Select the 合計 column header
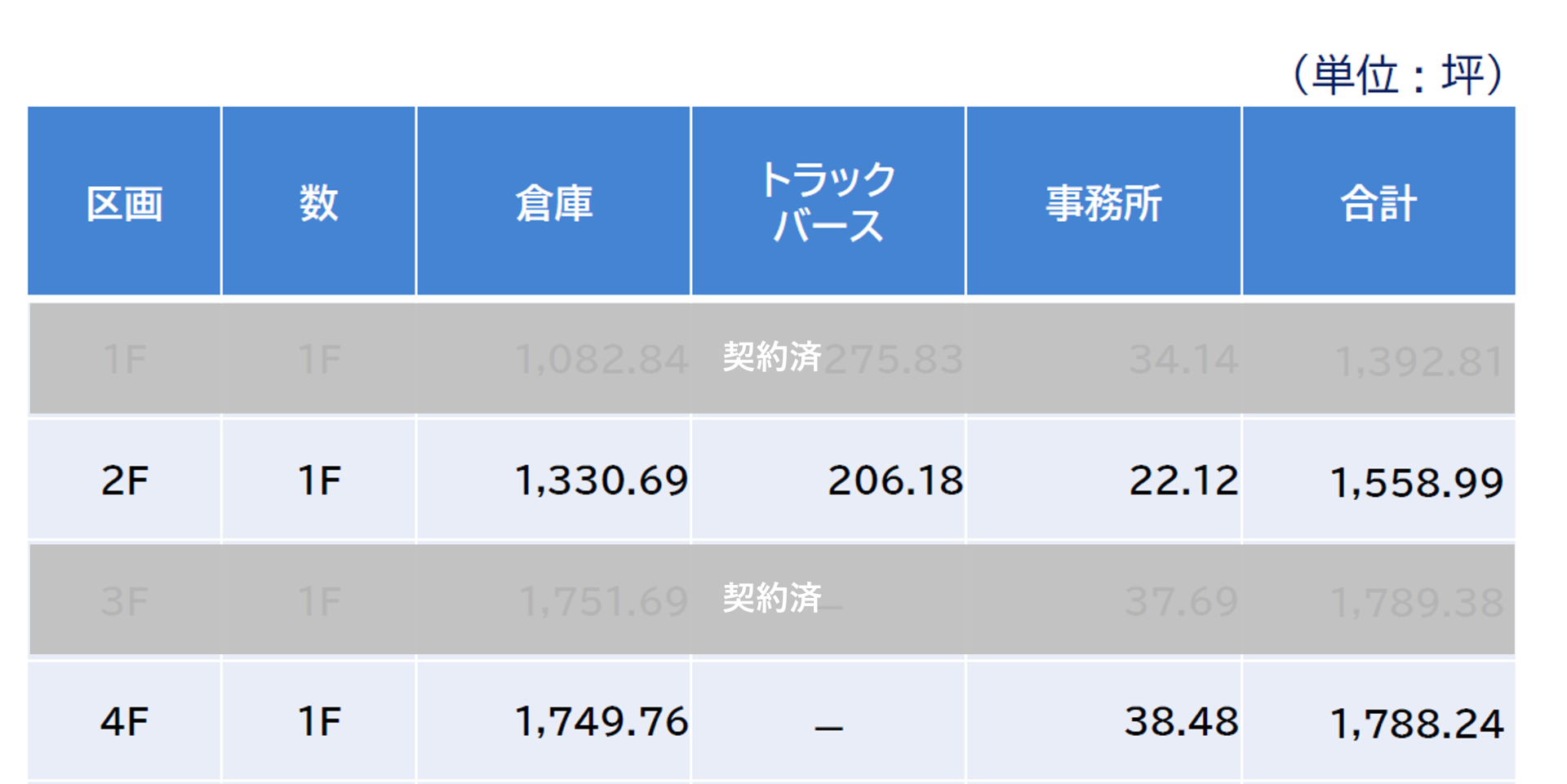This screenshot has height=784, width=1567. tap(1378, 203)
